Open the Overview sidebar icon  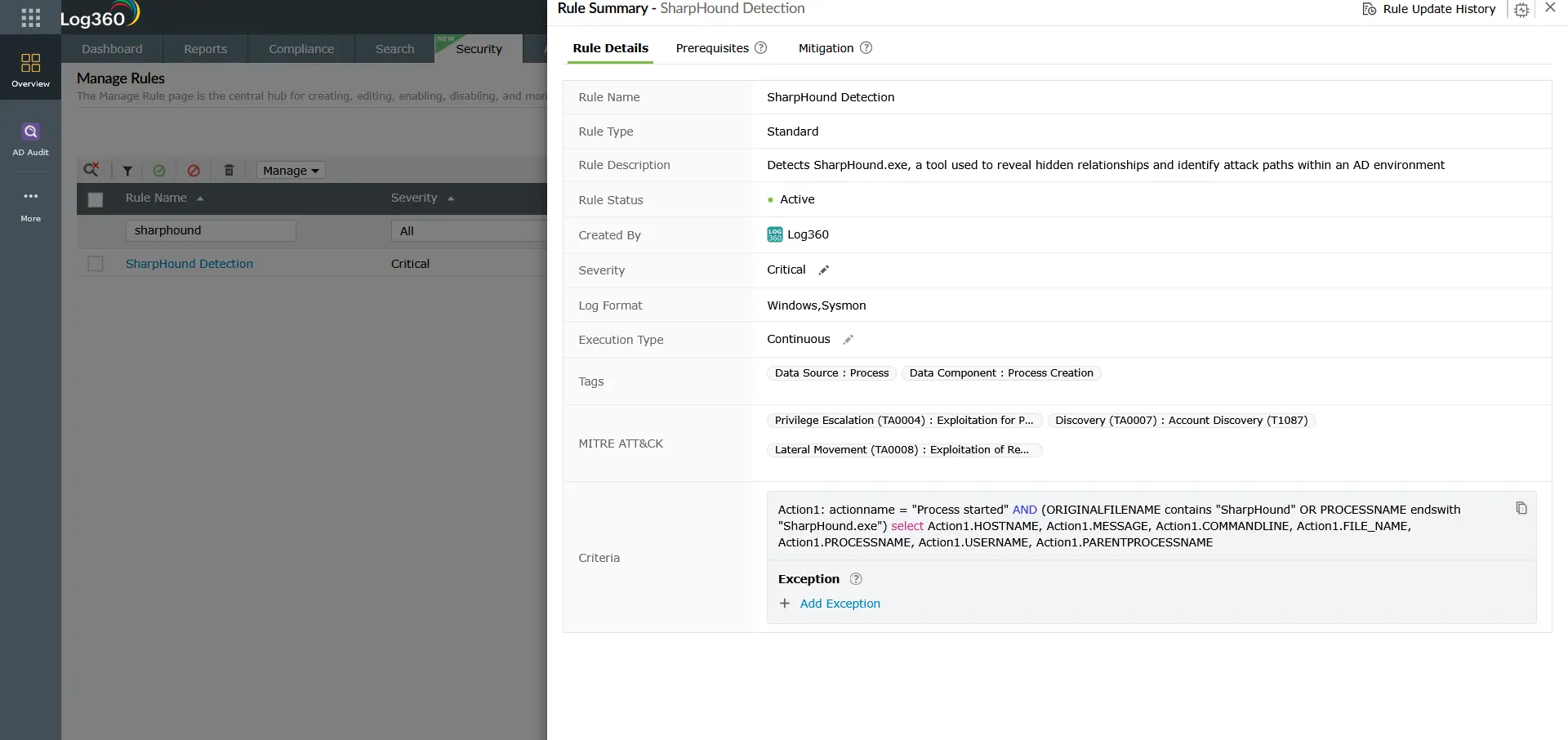coord(30,70)
